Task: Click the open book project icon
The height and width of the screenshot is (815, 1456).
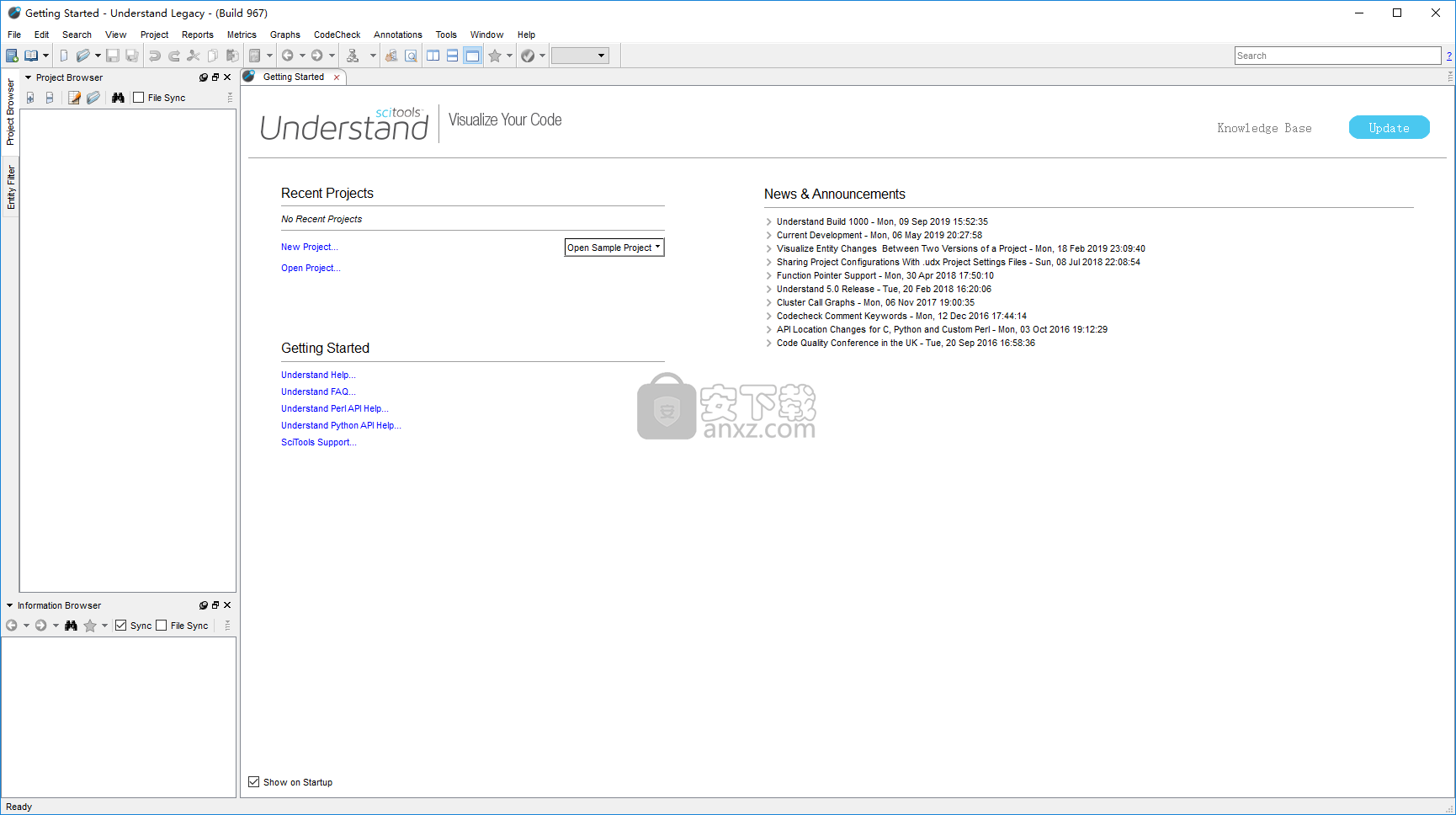Action: click(x=31, y=56)
